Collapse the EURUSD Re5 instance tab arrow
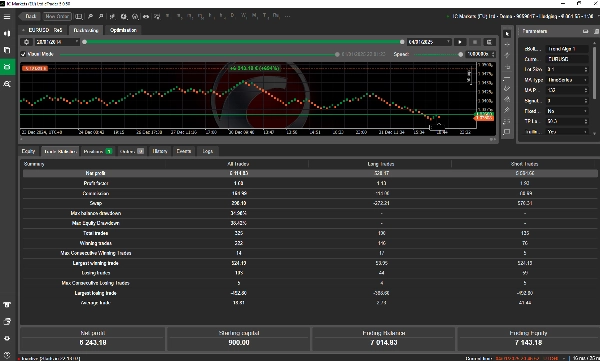This screenshot has width=600, height=361. point(23,30)
